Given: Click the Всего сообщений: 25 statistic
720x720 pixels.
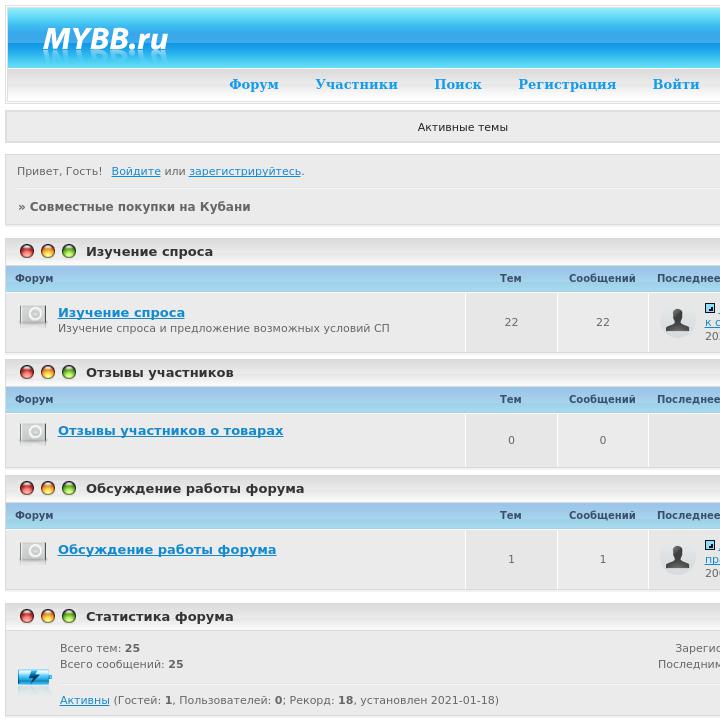Looking at the screenshot, I should click(x=121, y=664).
